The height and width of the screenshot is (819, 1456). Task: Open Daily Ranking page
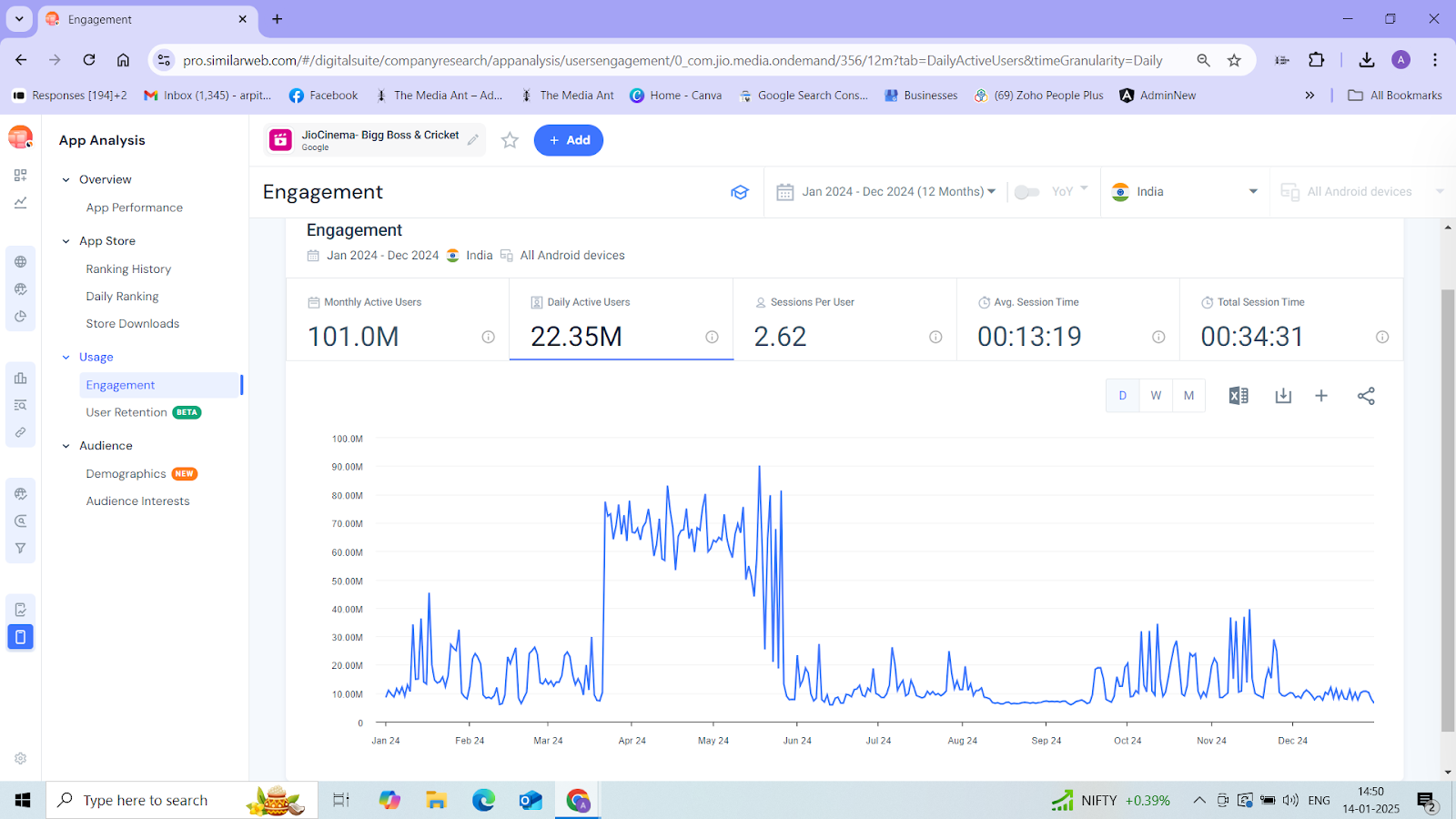coord(122,297)
